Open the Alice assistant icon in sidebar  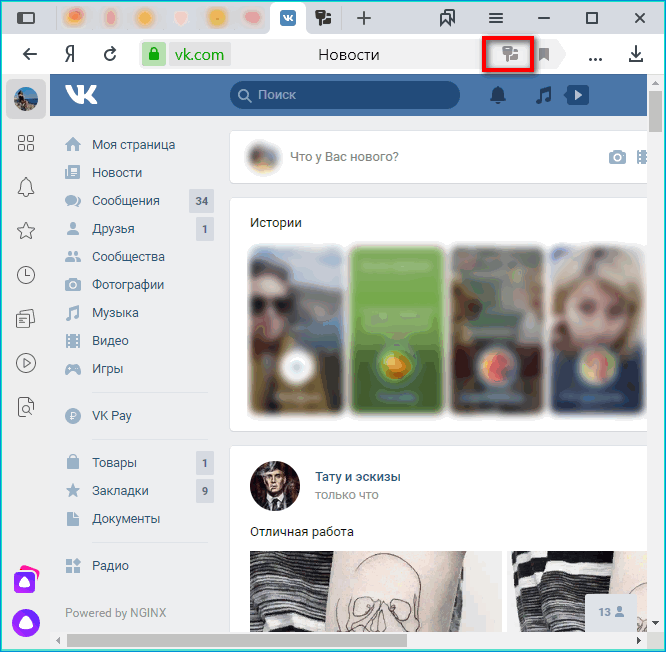tap(26, 622)
